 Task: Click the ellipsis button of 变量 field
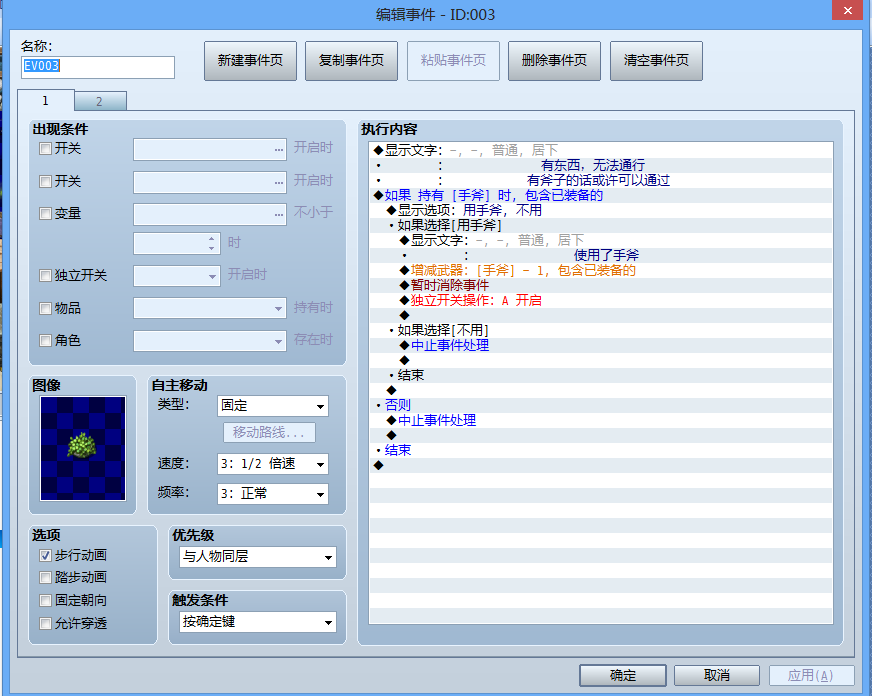(x=279, y=215)
